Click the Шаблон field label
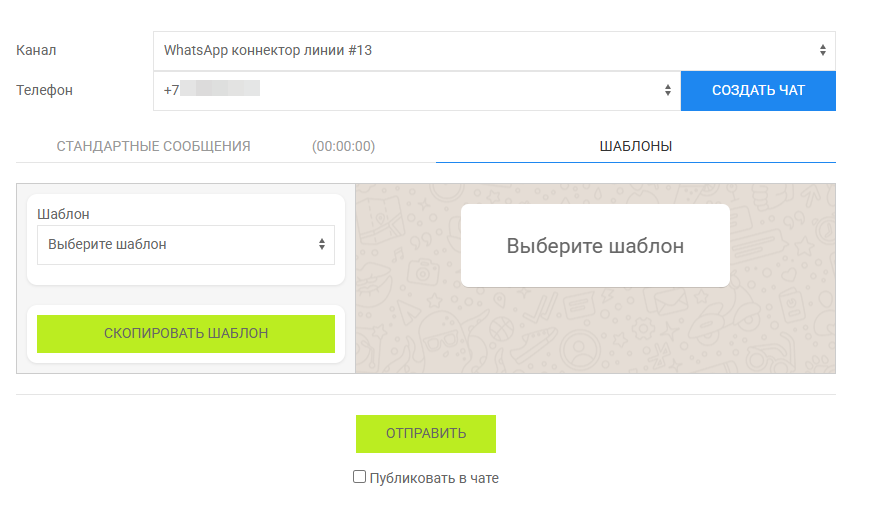 point(63,214)
